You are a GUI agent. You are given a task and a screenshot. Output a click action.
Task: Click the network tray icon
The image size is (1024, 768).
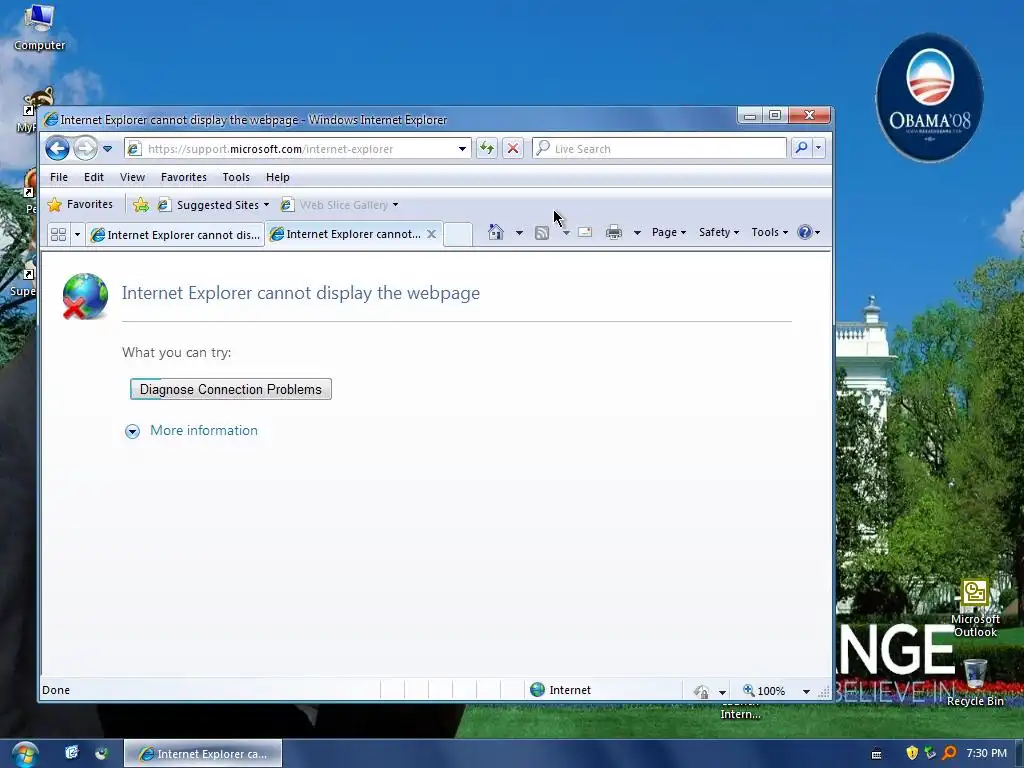930,753
